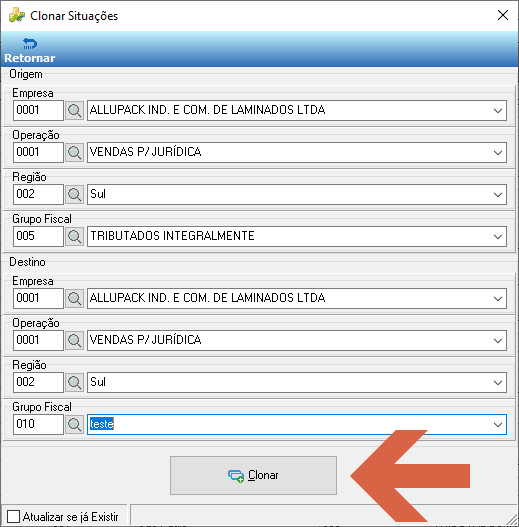The width and height of the screenshot is (519, 527).
Task: Search origin Empresa with magnifier icon
Action: click(x=74, y=110)
